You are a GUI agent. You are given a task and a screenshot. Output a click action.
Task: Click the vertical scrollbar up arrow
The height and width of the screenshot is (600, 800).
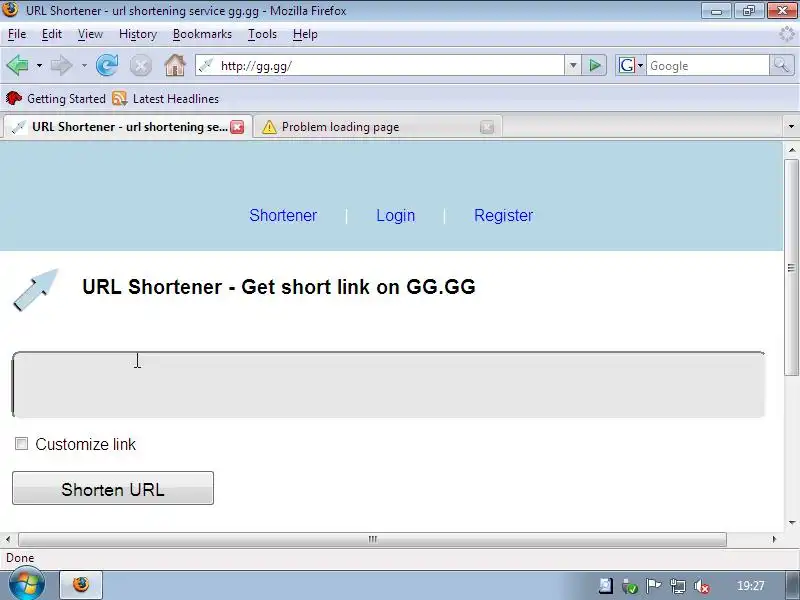click(x=791, y=150)
